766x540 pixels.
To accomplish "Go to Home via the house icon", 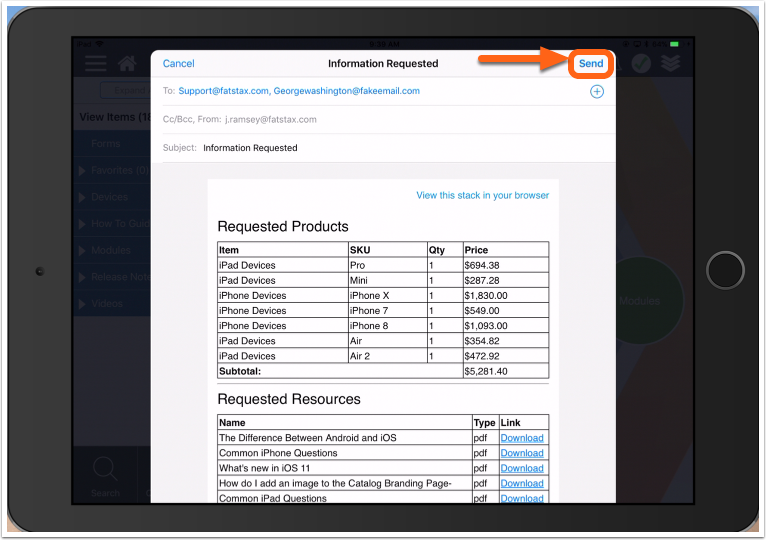I will pos(127,63).
